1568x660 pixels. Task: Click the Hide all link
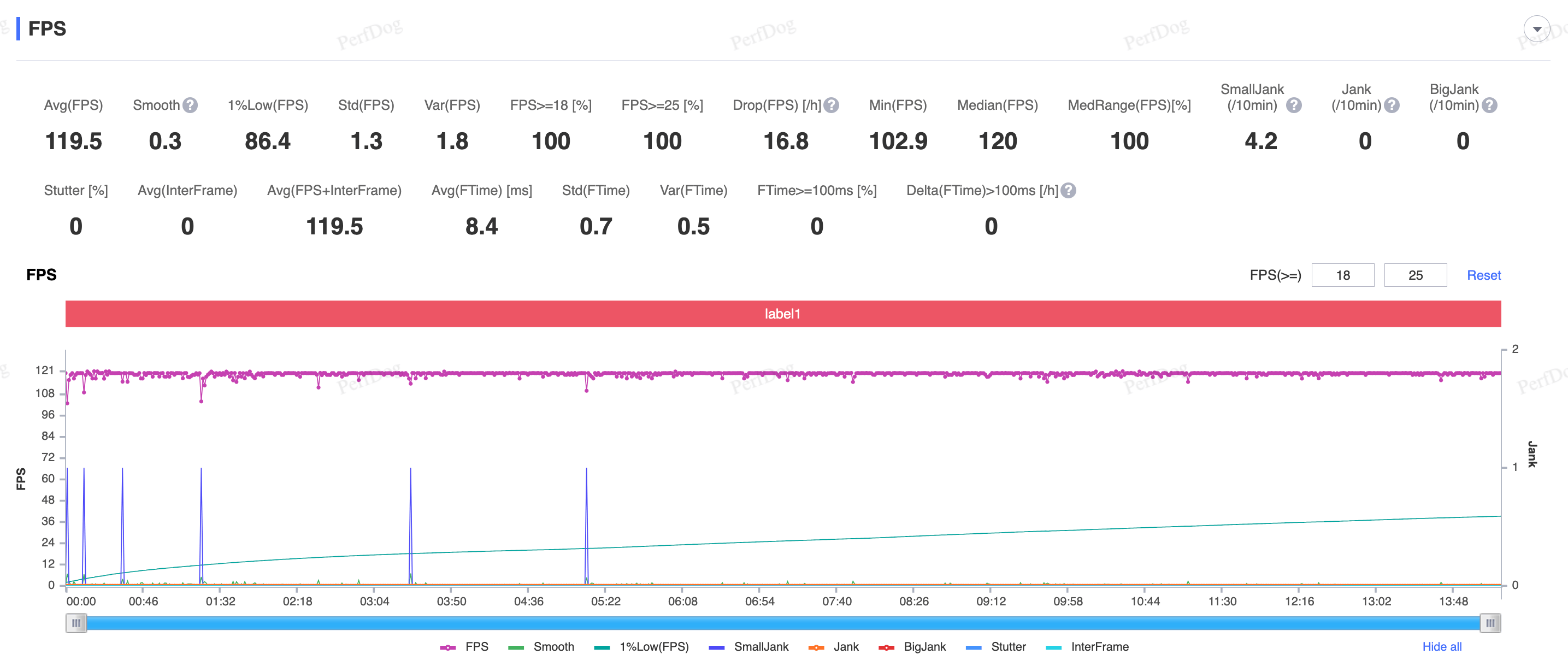tap(1441, 646)
